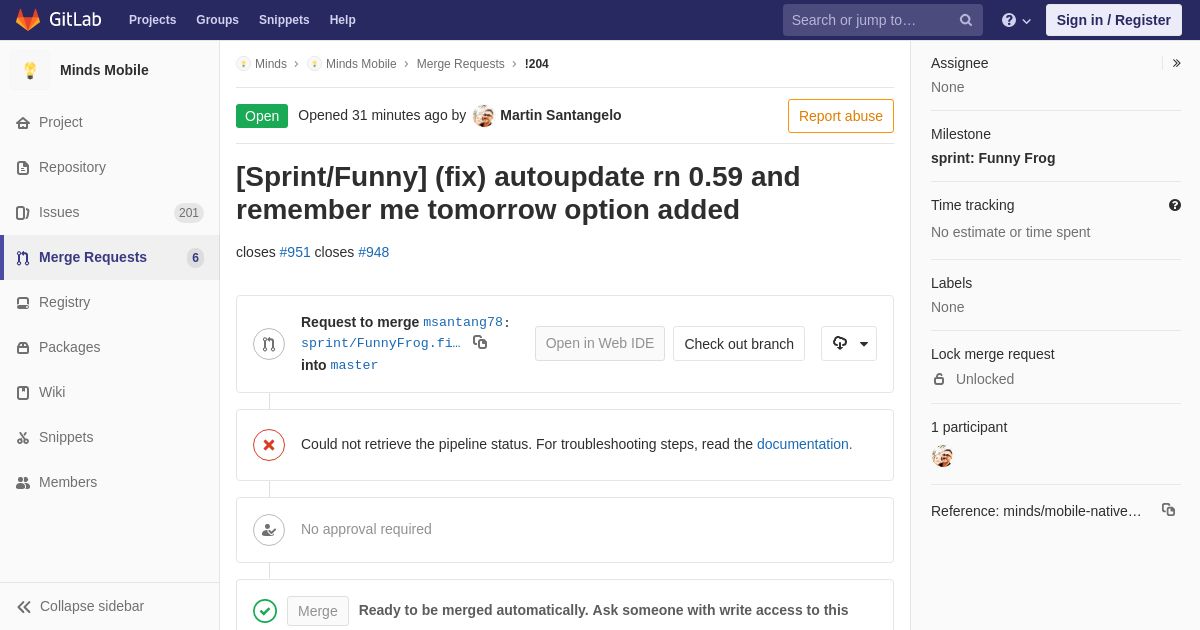Click the !204 breadcrumb item
Image resolution: width=1200 pixels, height=630 pixels.
click(x=537, y=64)
